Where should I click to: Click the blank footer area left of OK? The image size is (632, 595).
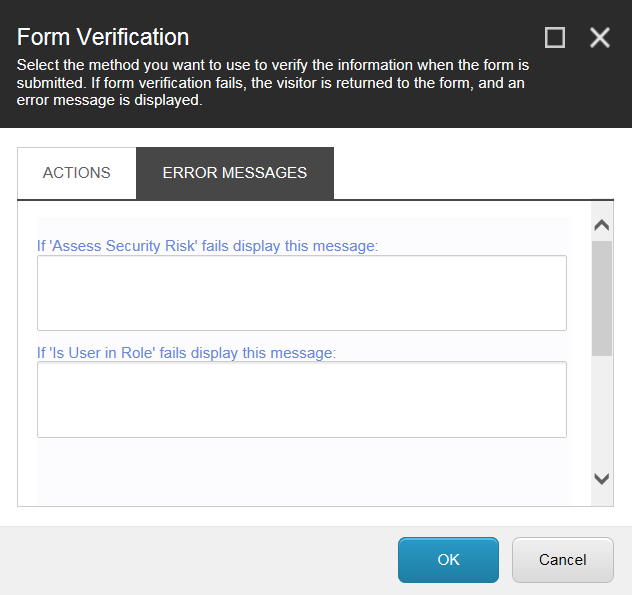pos(200,560)
